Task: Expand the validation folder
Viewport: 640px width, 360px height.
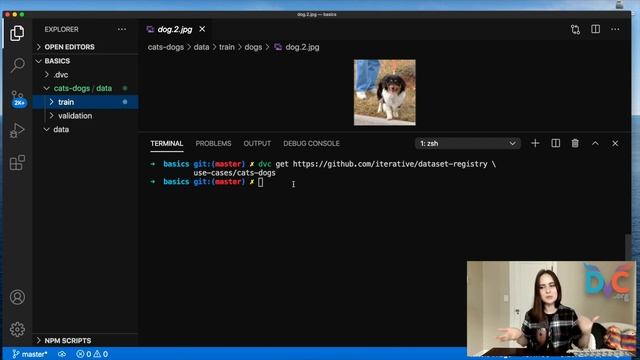Action: tap(86, 116)
